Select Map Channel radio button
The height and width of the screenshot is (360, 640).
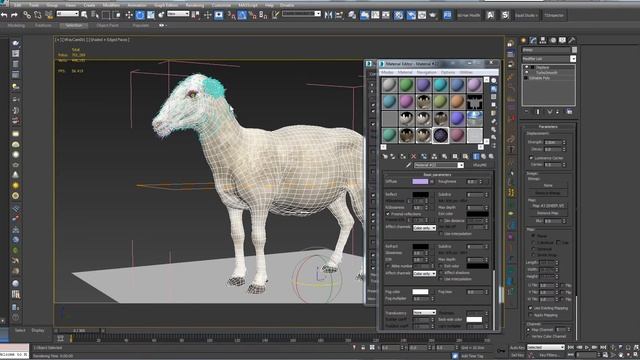coord(529,330)
